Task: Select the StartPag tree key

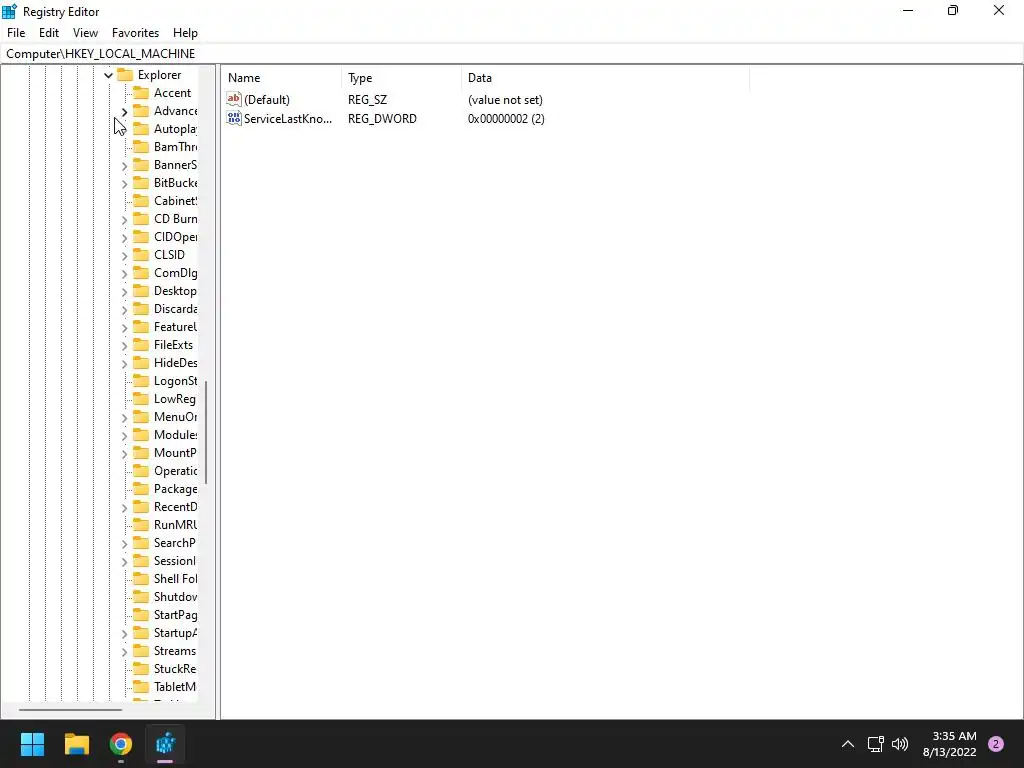Action: click(x=175, y=615)
